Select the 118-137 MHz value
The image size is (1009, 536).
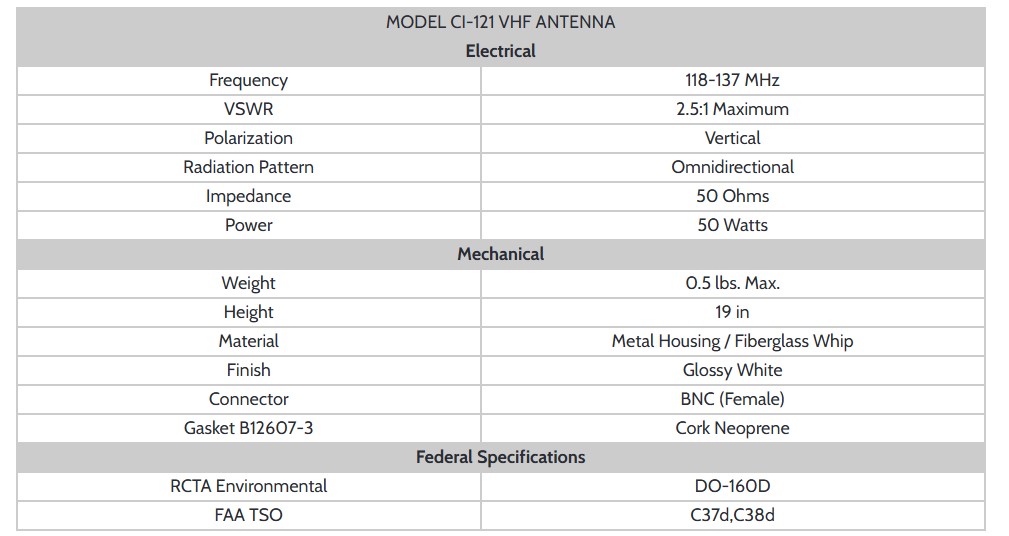pos(732,80)
